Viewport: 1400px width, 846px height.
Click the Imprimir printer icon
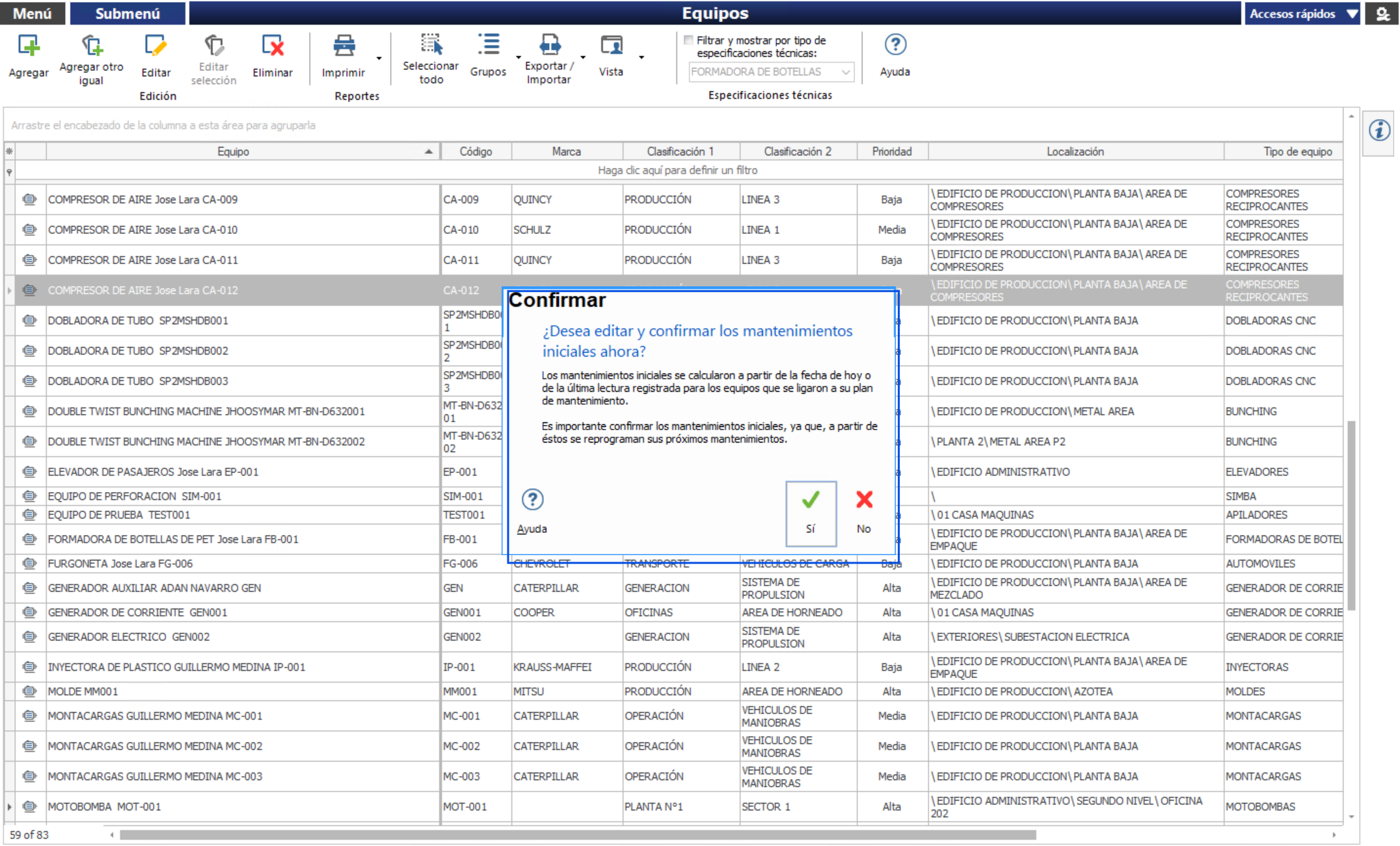pyautogui.click(x=344, y=46)
